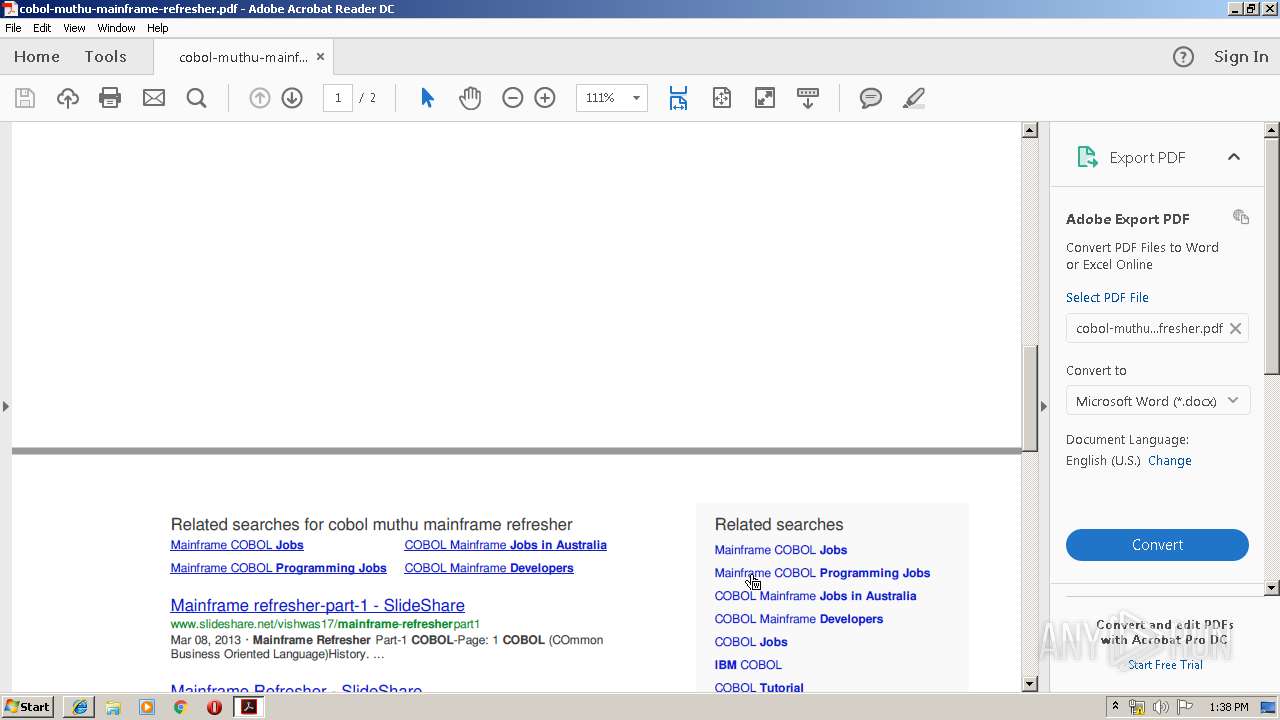
Task: Click Select PDF File link
Action: click(1107, 297)
